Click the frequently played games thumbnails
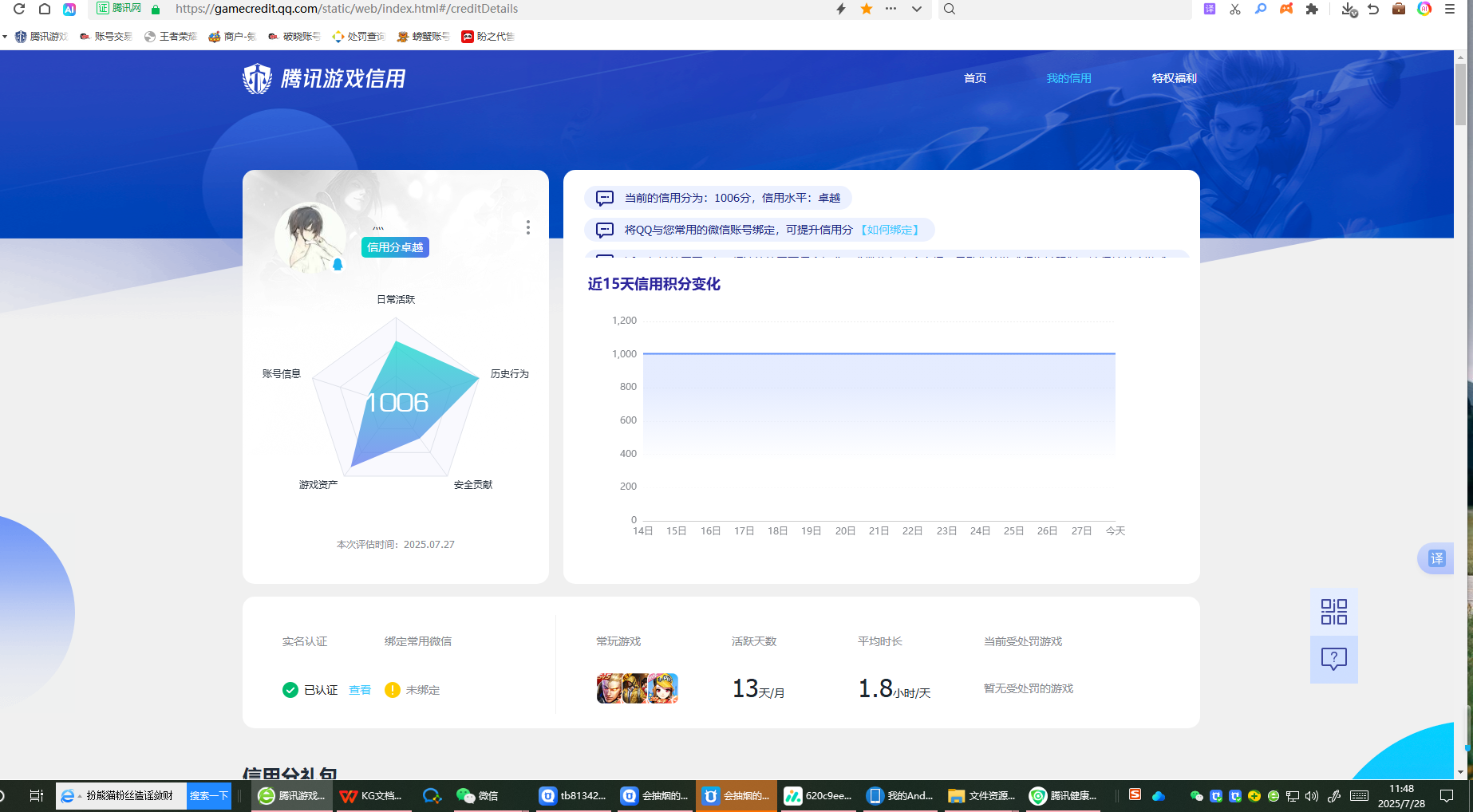 (637, 688)
